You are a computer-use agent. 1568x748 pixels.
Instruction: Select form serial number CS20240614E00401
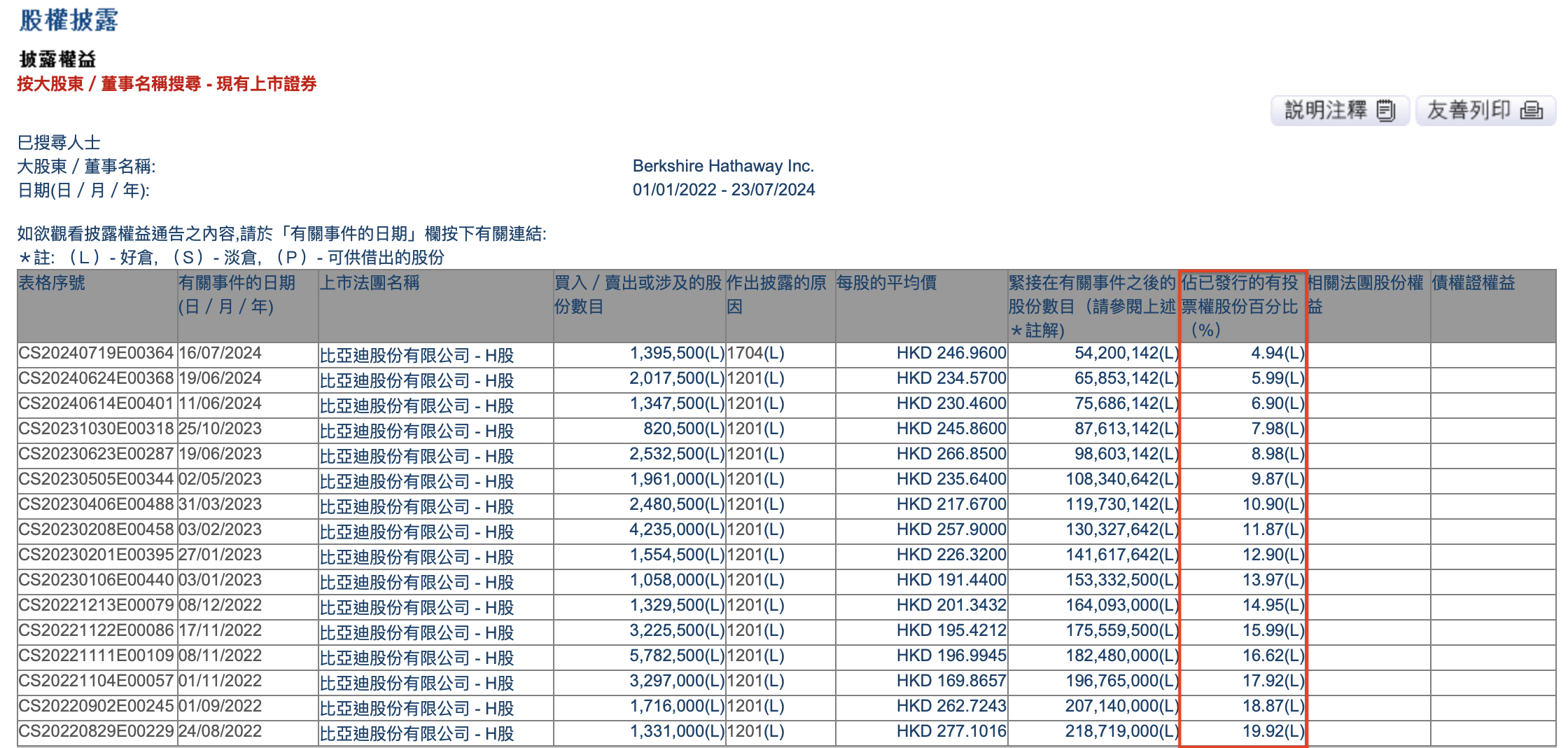coord(96,403)
